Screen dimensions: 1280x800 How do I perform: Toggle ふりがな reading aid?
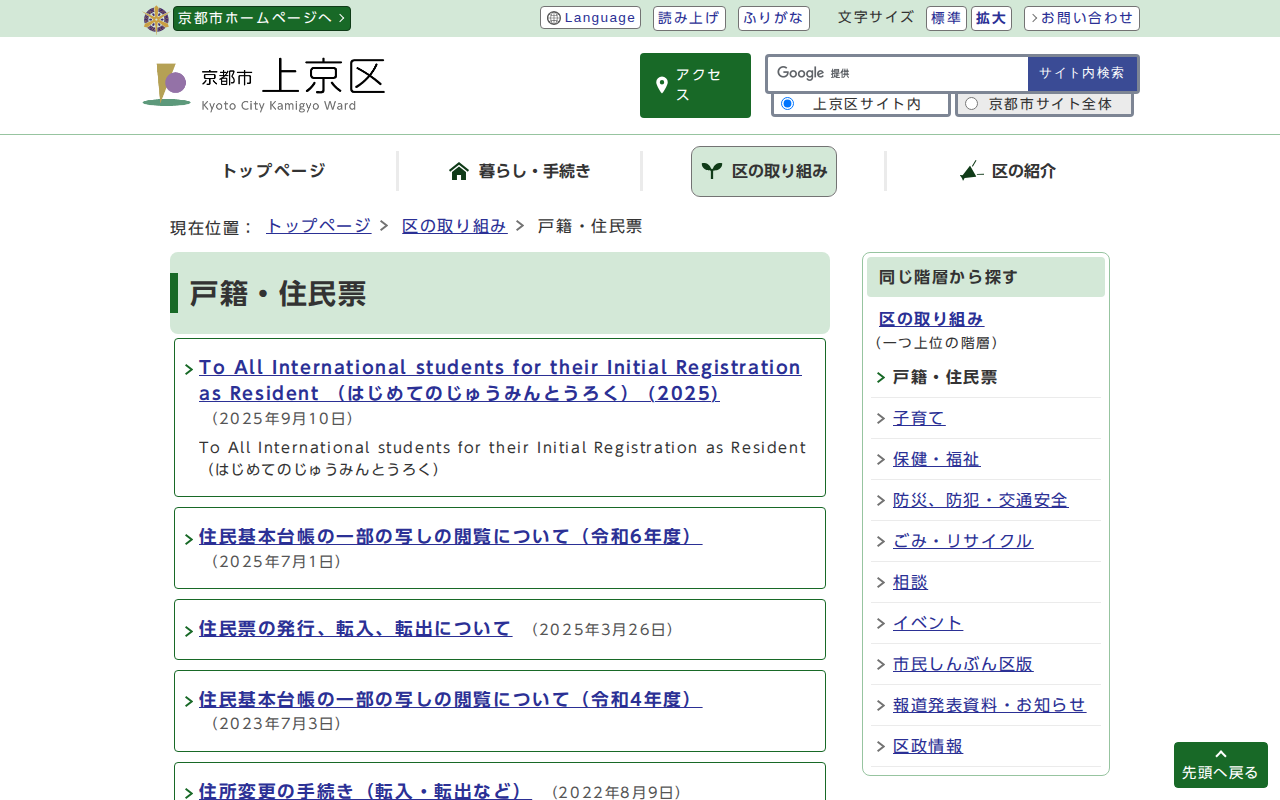pyautogui.click(x=773, y=18)
